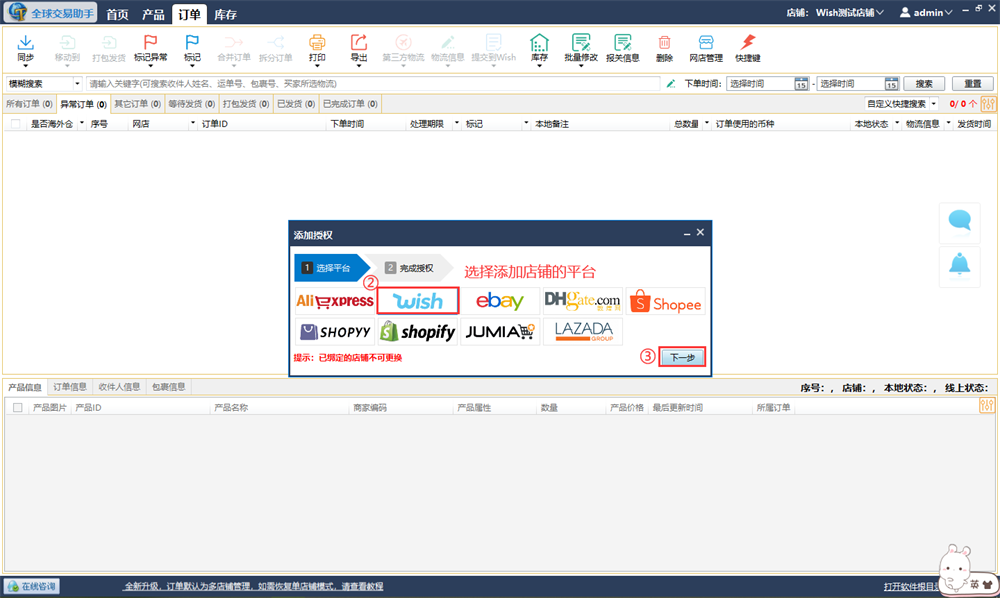The image size is (1000, 598).
Task: Select the SHOPYY platform logo
Action: [335, 332]
